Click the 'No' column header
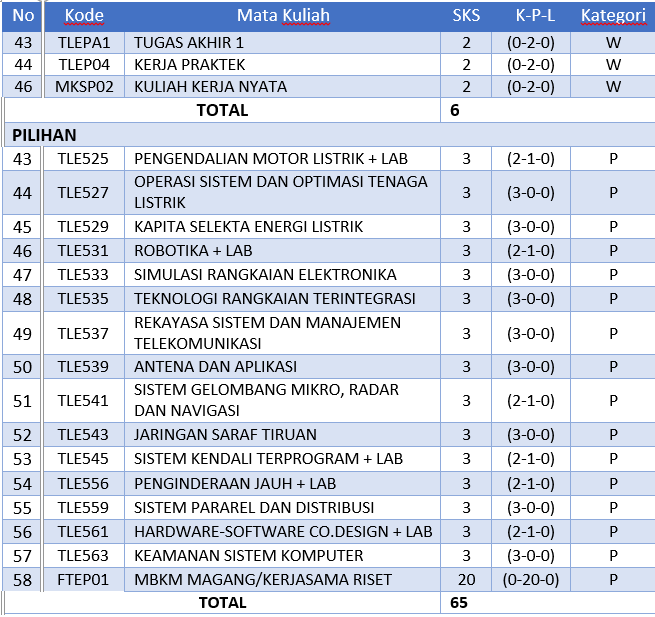This screenshot has width=655, height=617. (x=23, y=15)
